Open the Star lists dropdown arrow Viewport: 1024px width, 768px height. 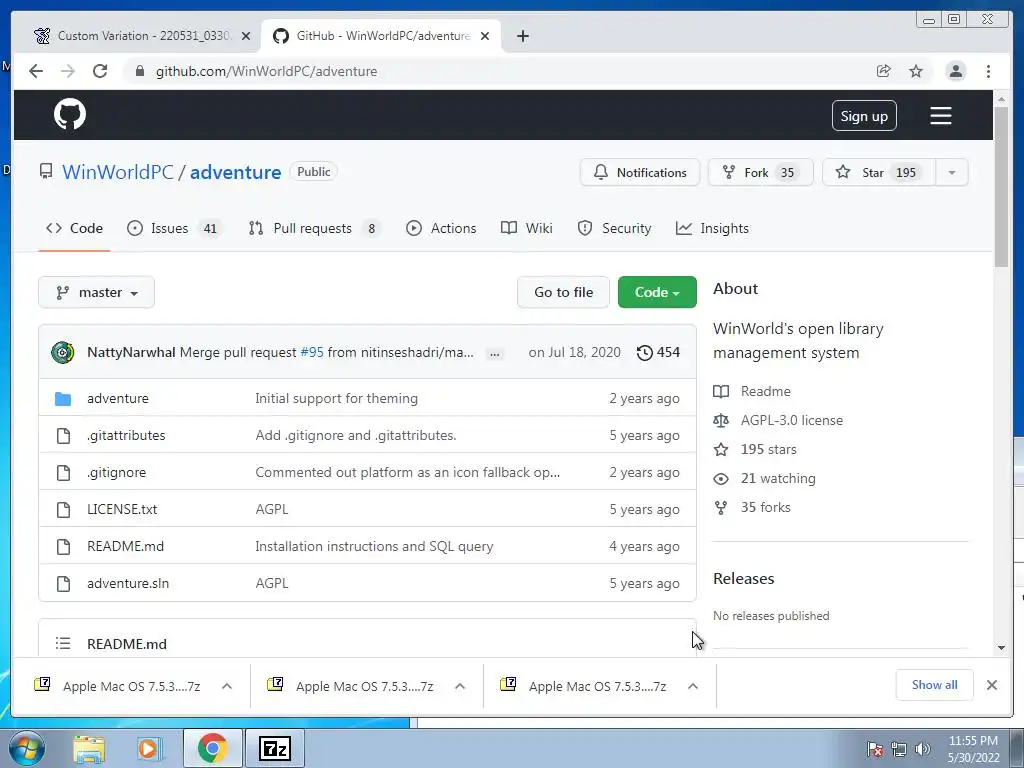pos(952,172)
